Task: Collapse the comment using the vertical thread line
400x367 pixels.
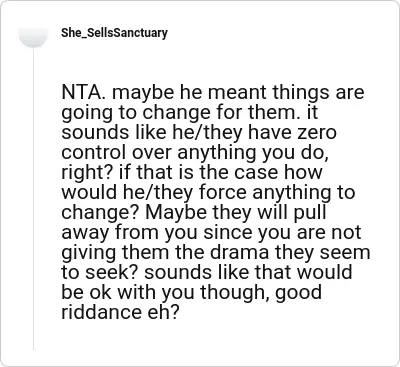Action: point(33,199)
